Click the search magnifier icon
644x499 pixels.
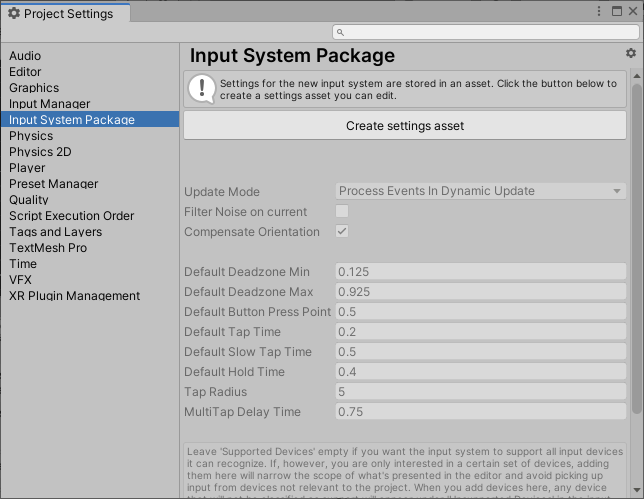[x=340, y=32]
